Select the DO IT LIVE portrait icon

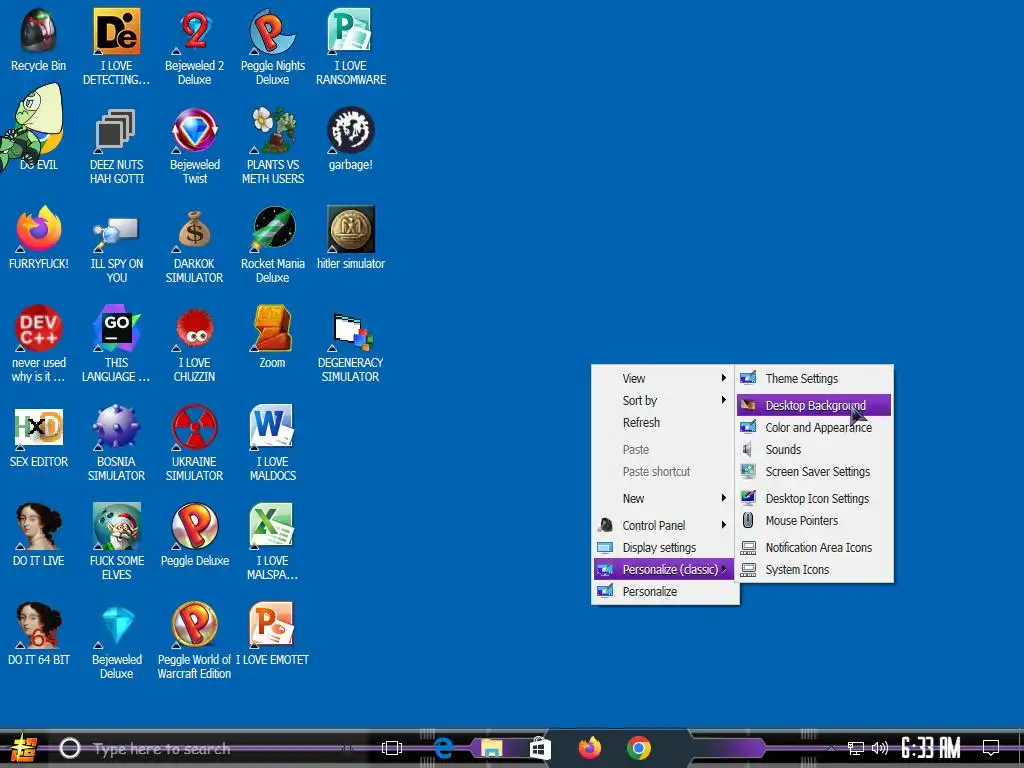[x=39, y=526]
